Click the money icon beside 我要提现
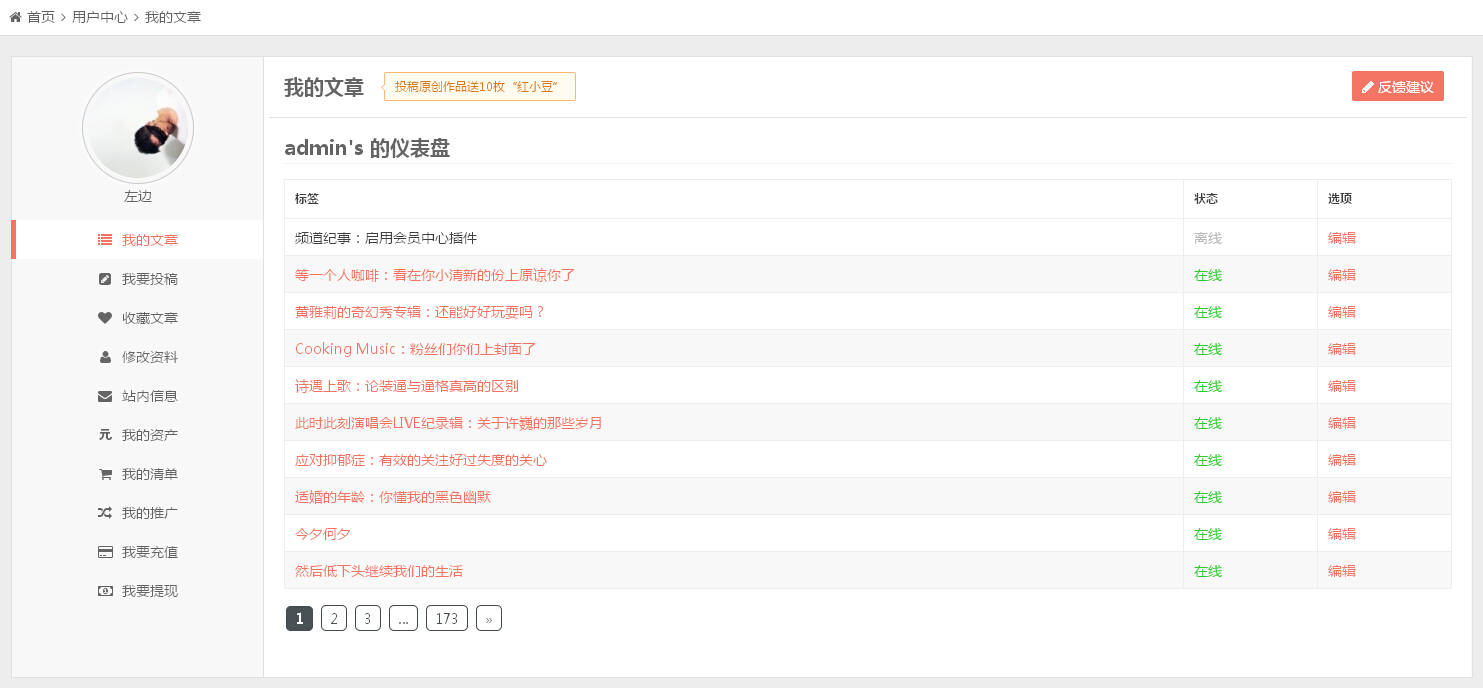The height and width of the screenshot is (688, 1483). pyautogui.click(x=105, y=591)
